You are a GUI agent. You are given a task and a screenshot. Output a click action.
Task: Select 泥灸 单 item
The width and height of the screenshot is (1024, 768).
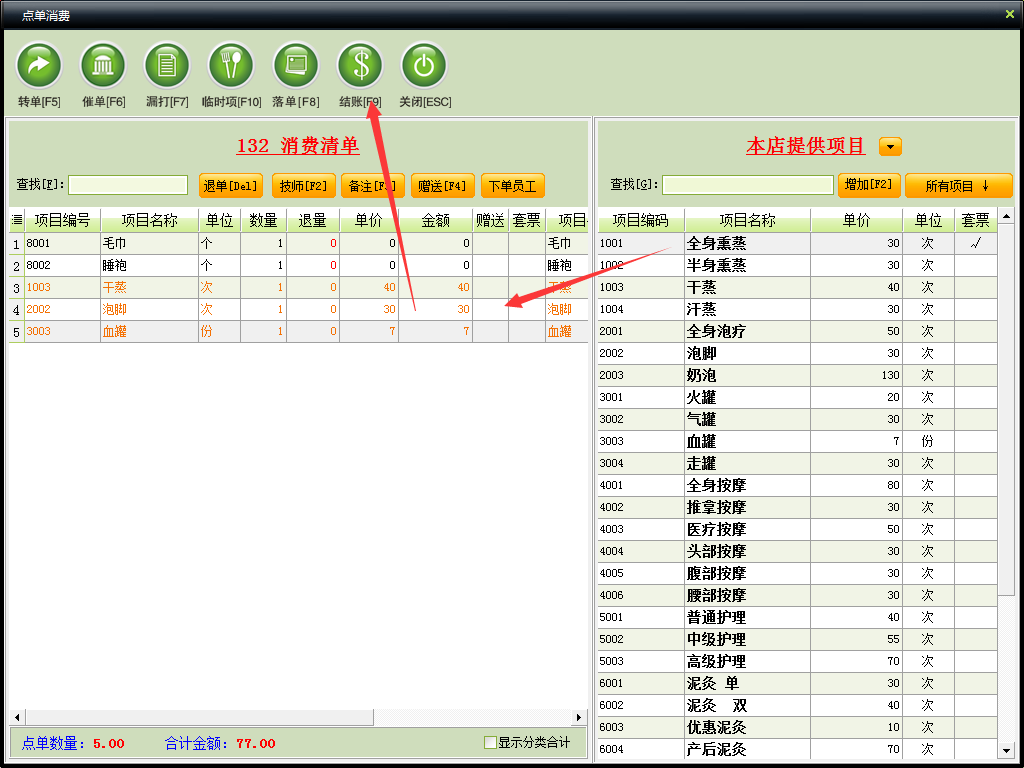[x=797, y=683]
